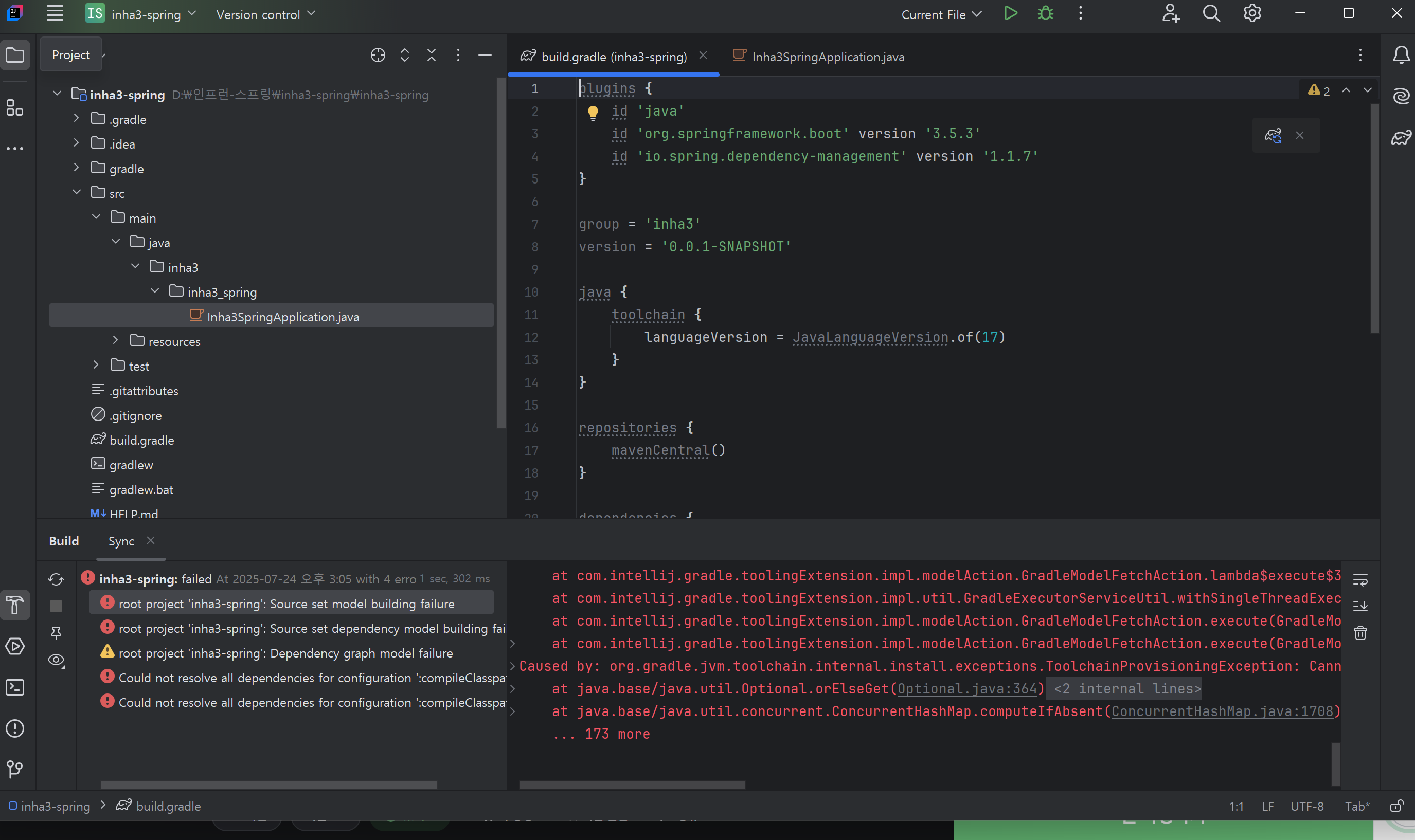Dismiss Gradle changes floating popup

[1300, 135]
